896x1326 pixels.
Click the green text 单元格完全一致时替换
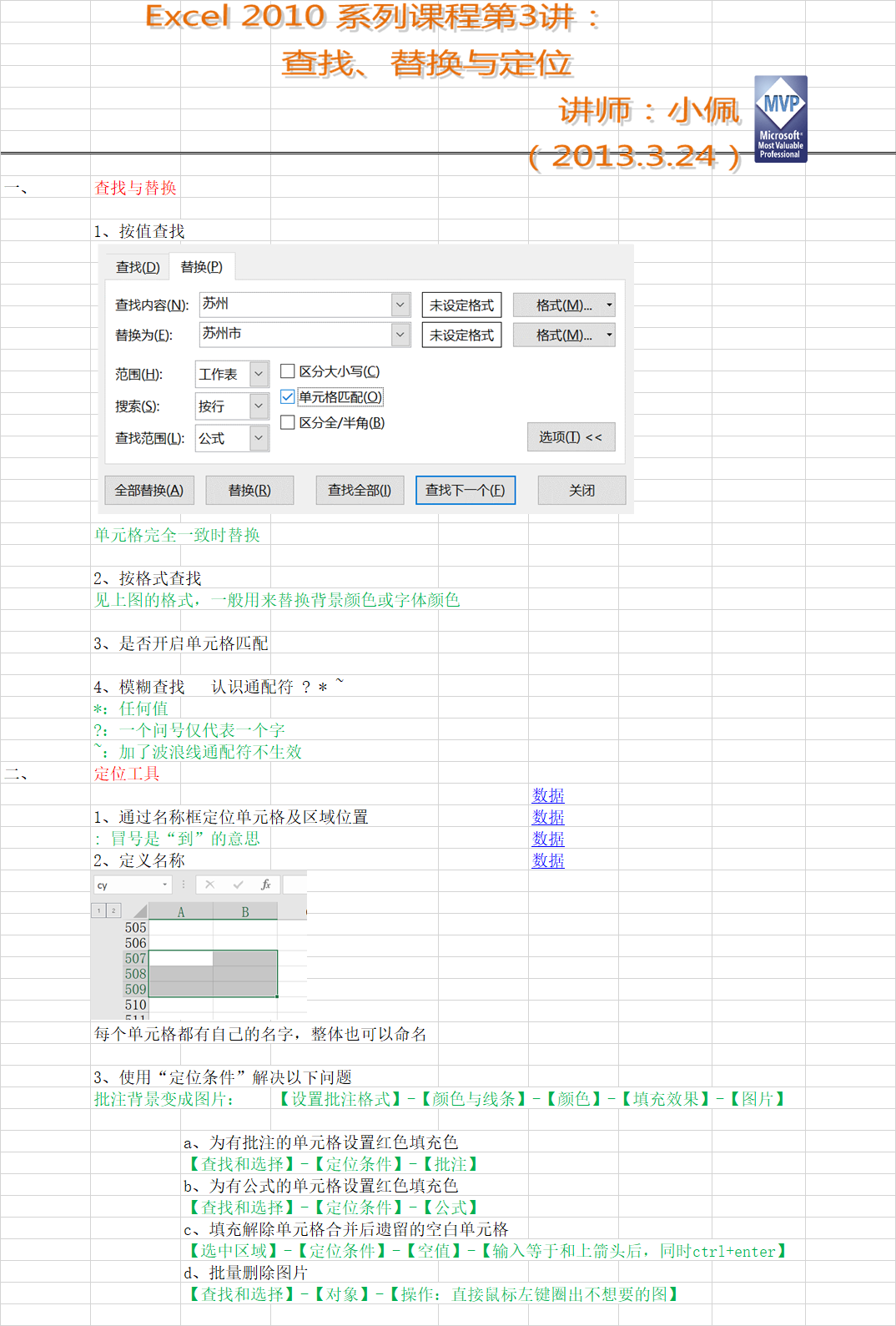177,535
